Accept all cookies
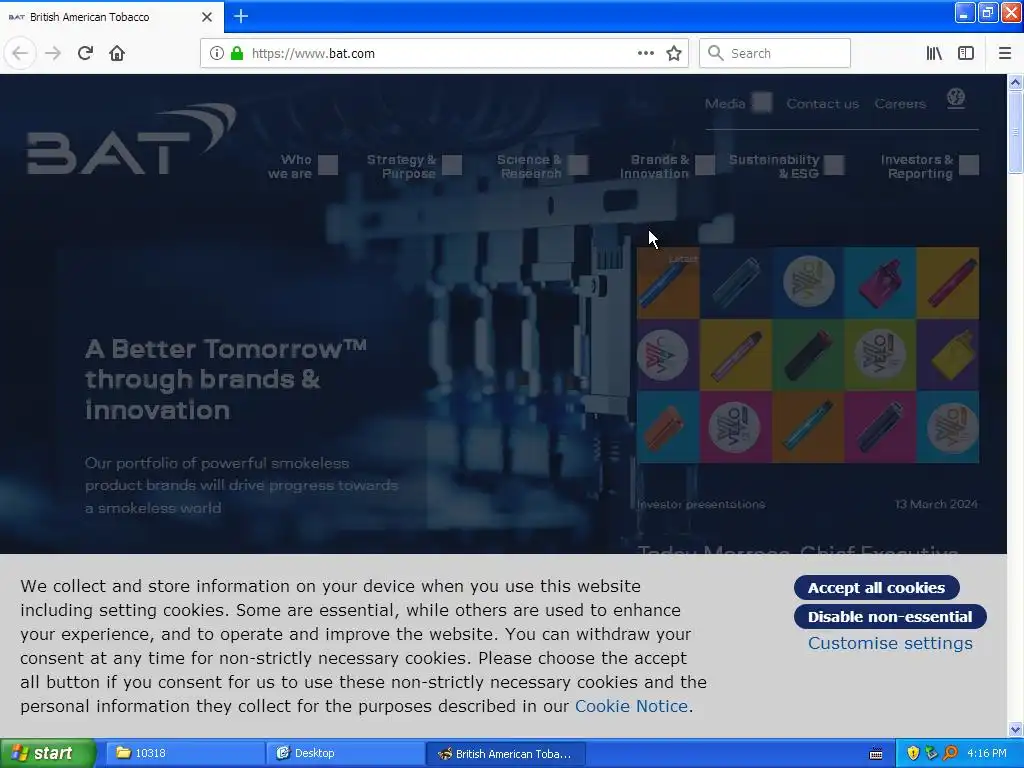Image resolution: width=1024 pixels, height=768 pixels. 876,587
